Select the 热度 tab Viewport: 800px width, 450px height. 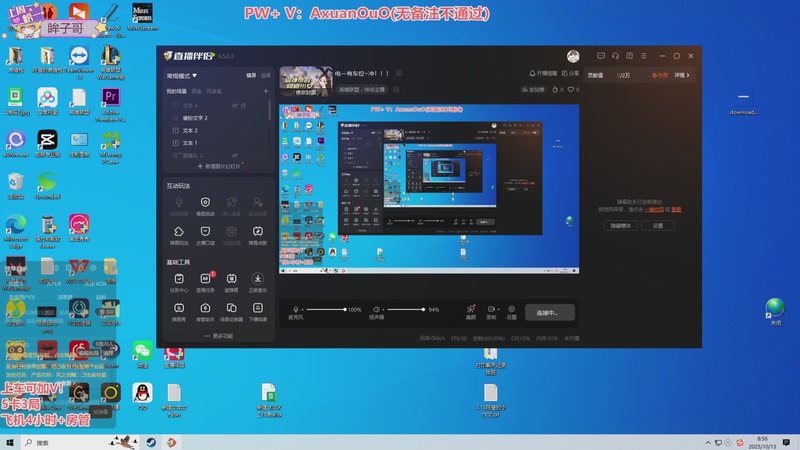point(660,75)
